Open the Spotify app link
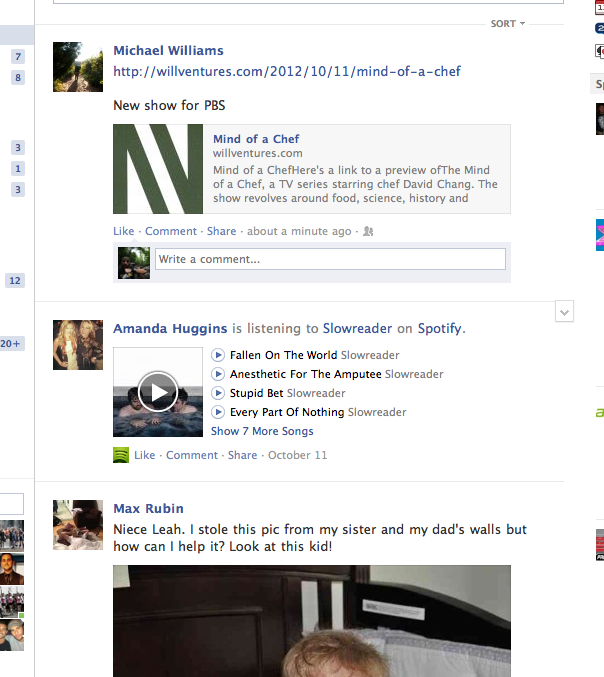Screen dimensions: 604x677 pyautogui.click(x=440, y=329)
